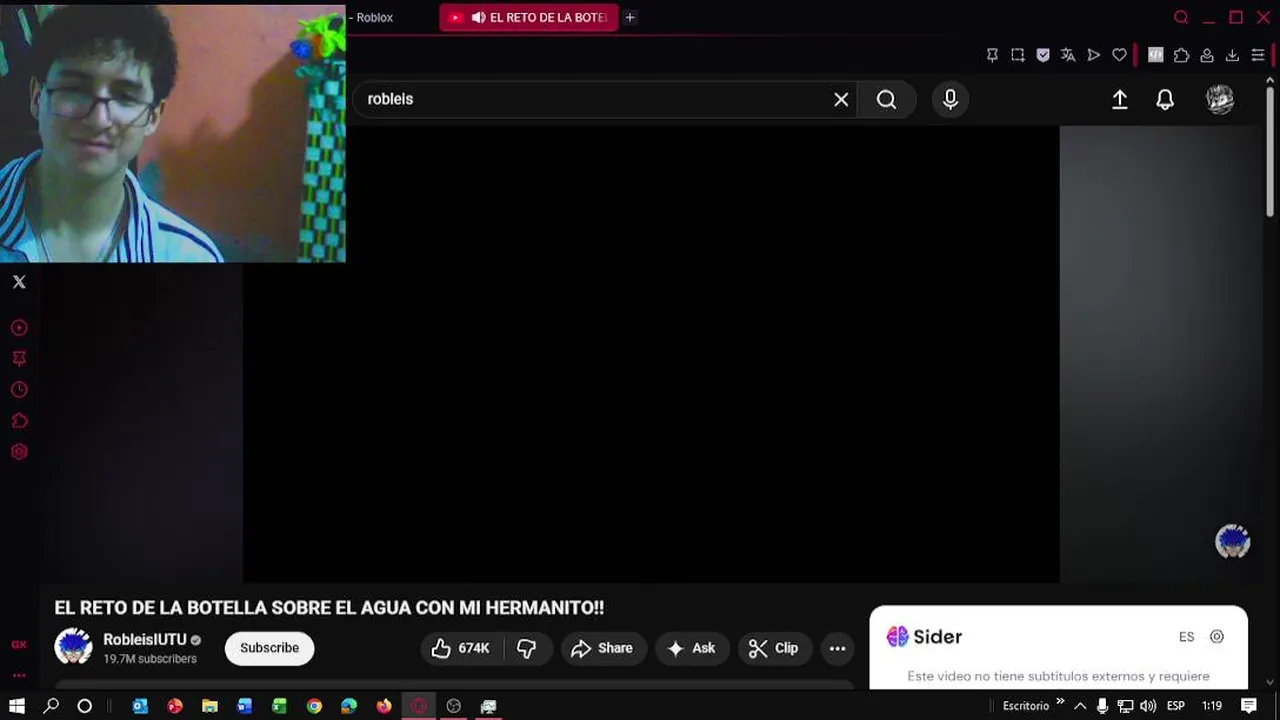This screenshot has width=1280, height=720.
Task: Open the YouTube upload/create icon
Action: [1120, 99]
